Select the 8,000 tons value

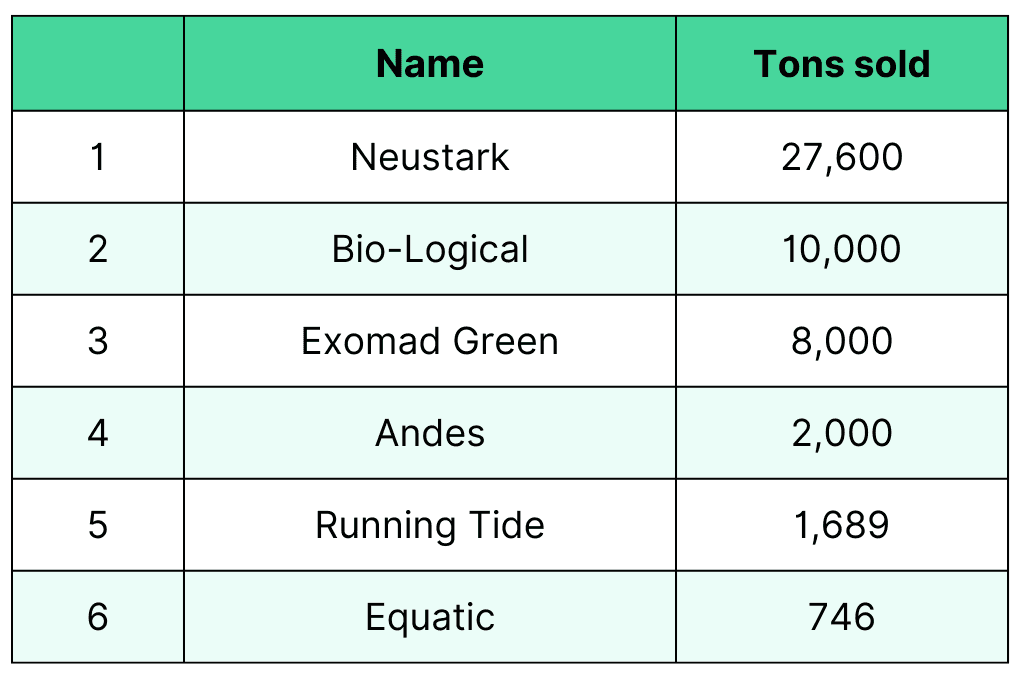[x=841, y=341]
